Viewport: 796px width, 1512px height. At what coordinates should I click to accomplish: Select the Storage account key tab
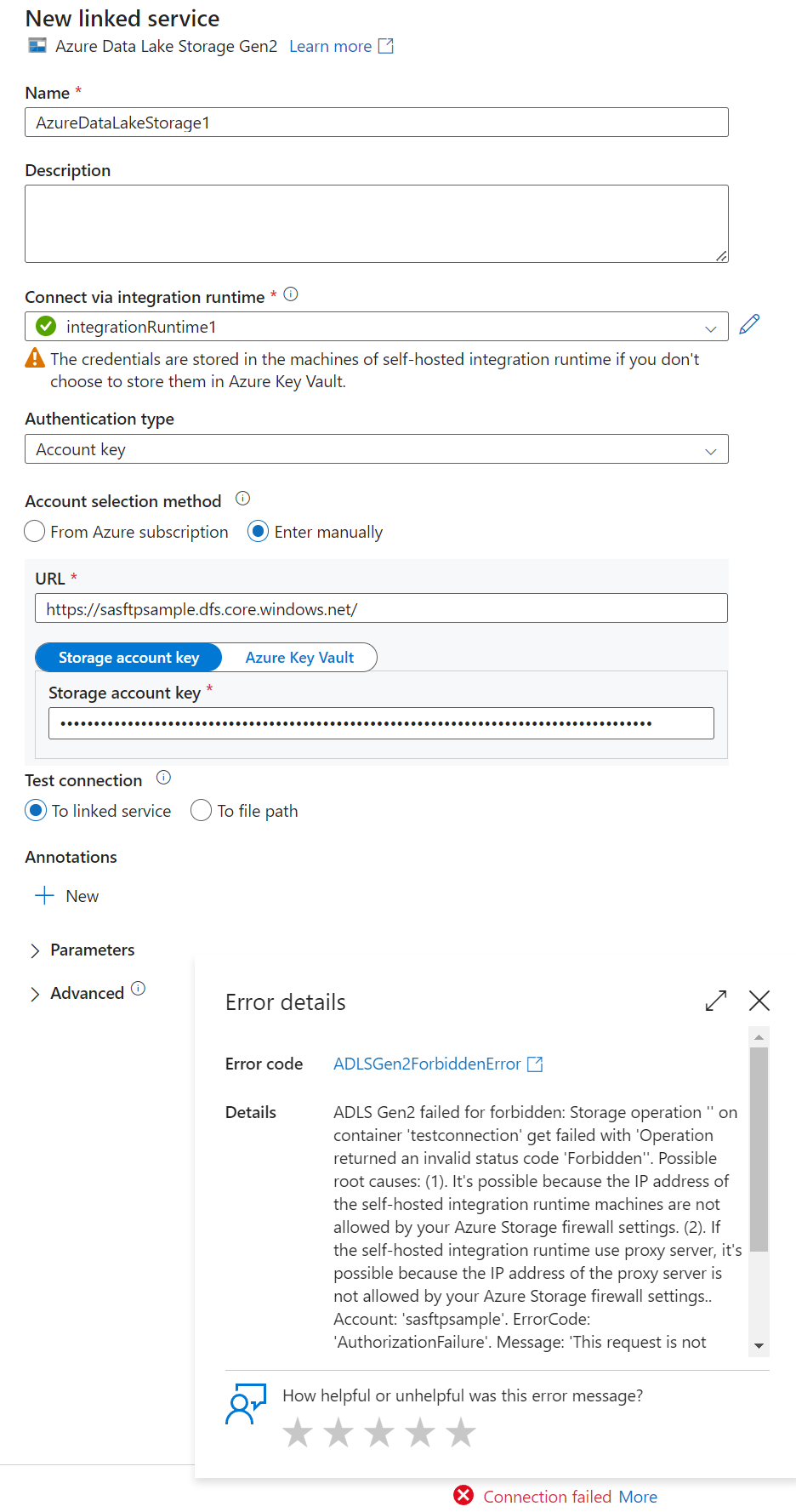128,658
